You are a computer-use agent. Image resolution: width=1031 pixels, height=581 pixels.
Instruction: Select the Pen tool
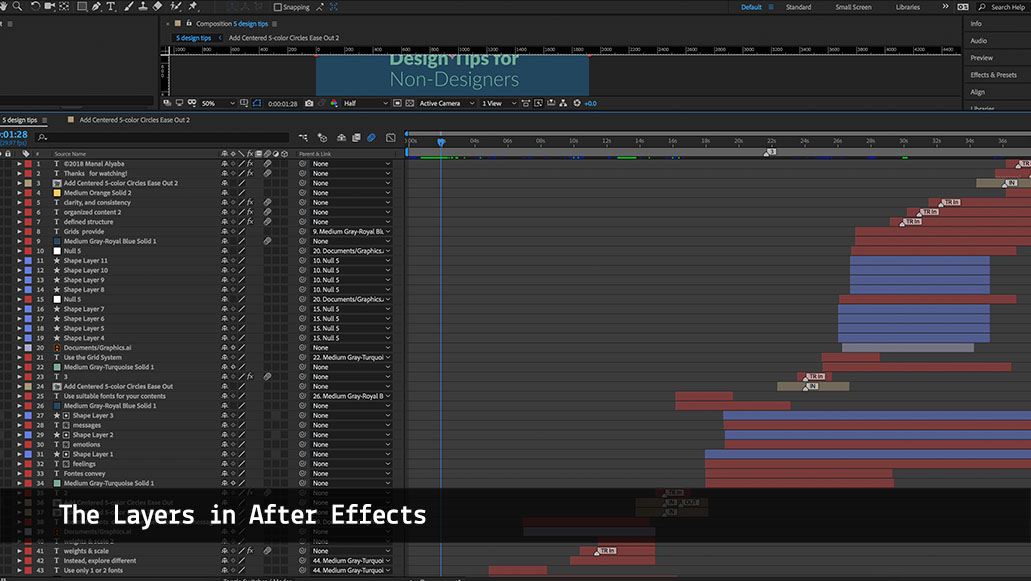pyautogui.click(x=95, y=7)
